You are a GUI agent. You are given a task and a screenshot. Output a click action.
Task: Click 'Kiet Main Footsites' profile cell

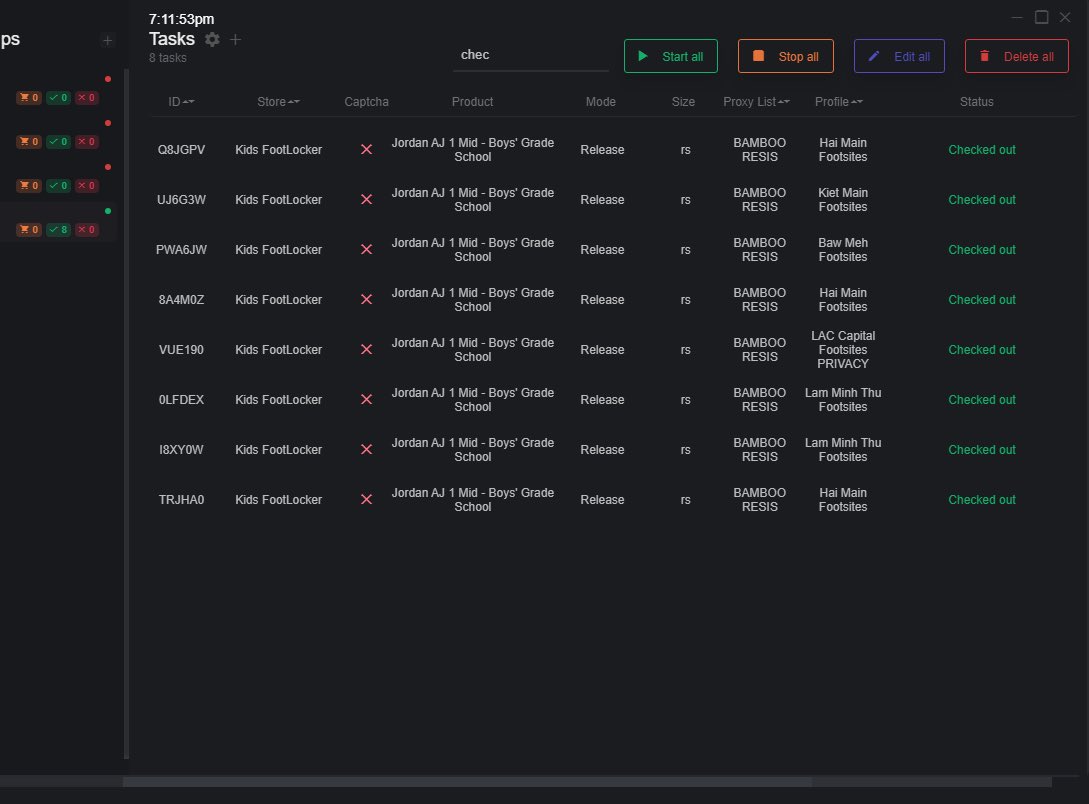[x=842, y=199]
